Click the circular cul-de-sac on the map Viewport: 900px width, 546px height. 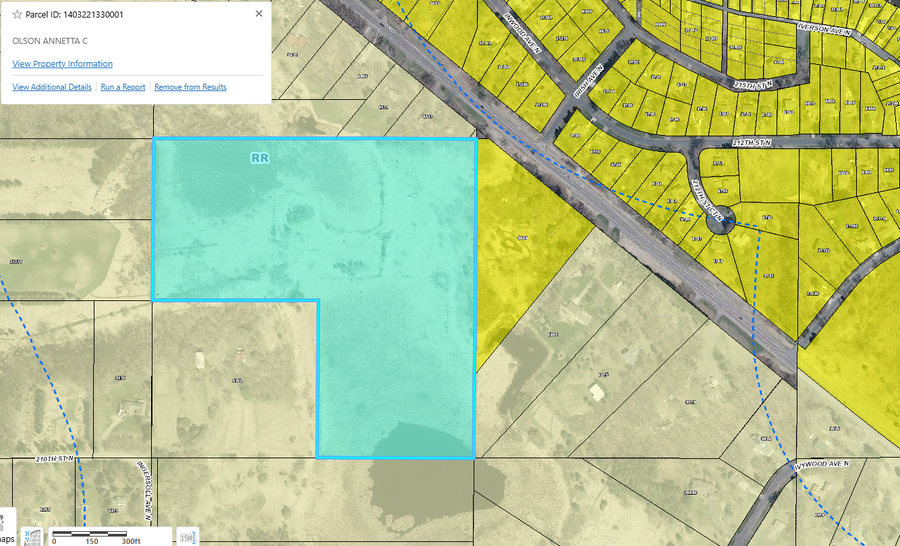pos(719,221)
